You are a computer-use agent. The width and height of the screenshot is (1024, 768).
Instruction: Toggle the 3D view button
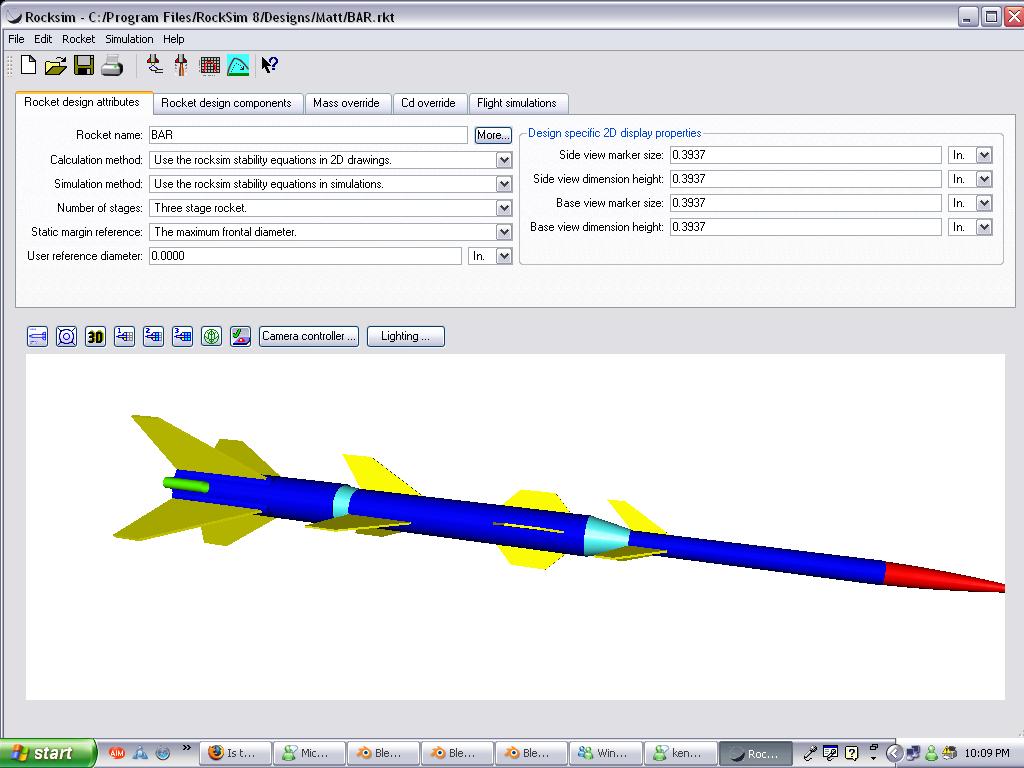pyautogui.click(x=95, y=337)
